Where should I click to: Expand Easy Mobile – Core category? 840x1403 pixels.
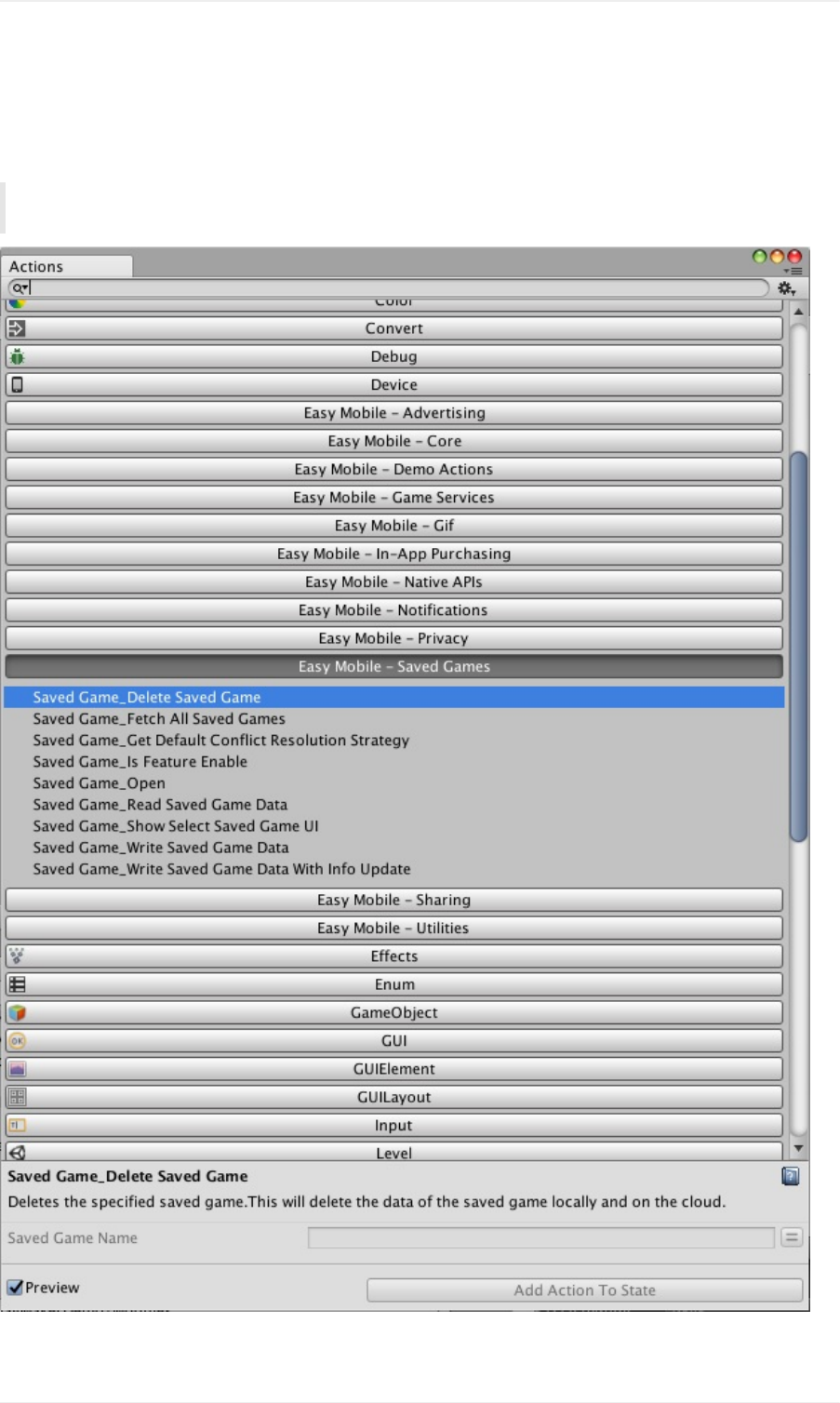393,441
